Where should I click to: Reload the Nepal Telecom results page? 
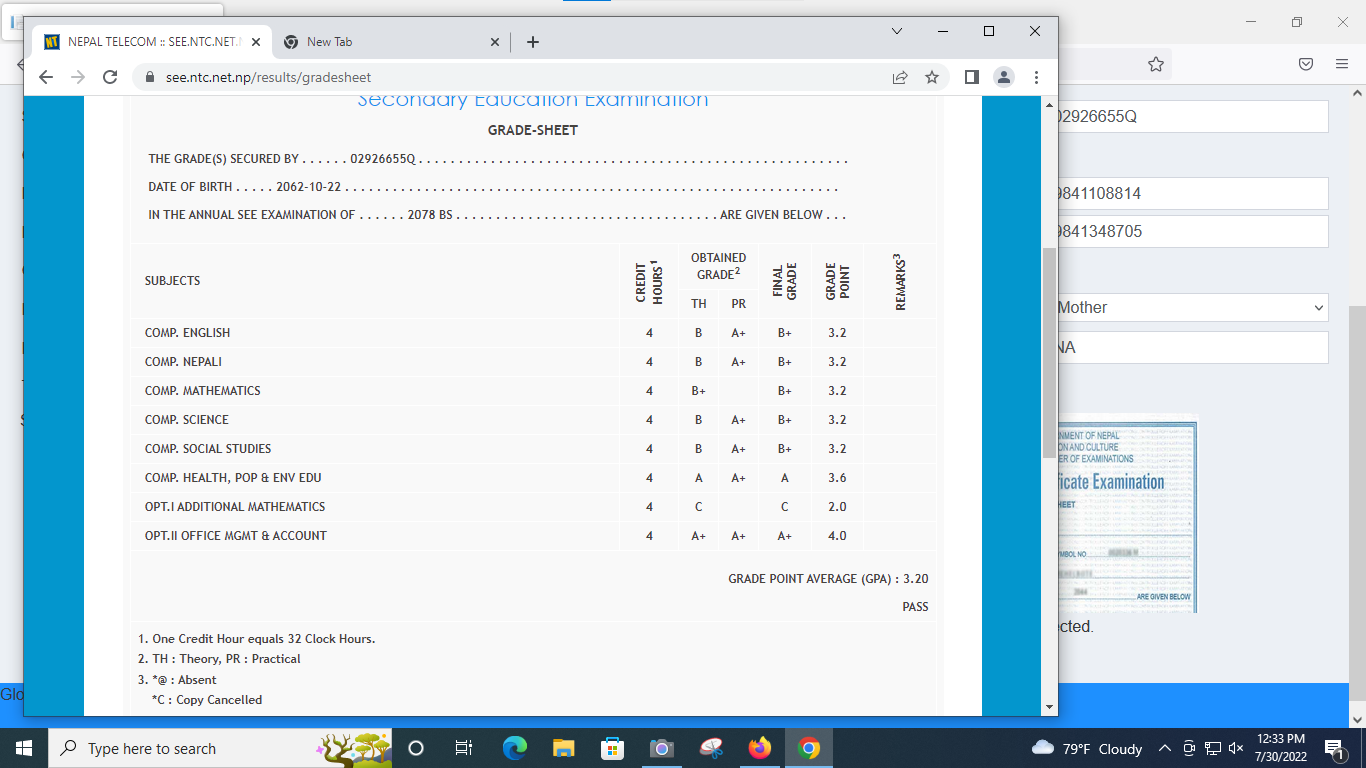click(111, 77)
